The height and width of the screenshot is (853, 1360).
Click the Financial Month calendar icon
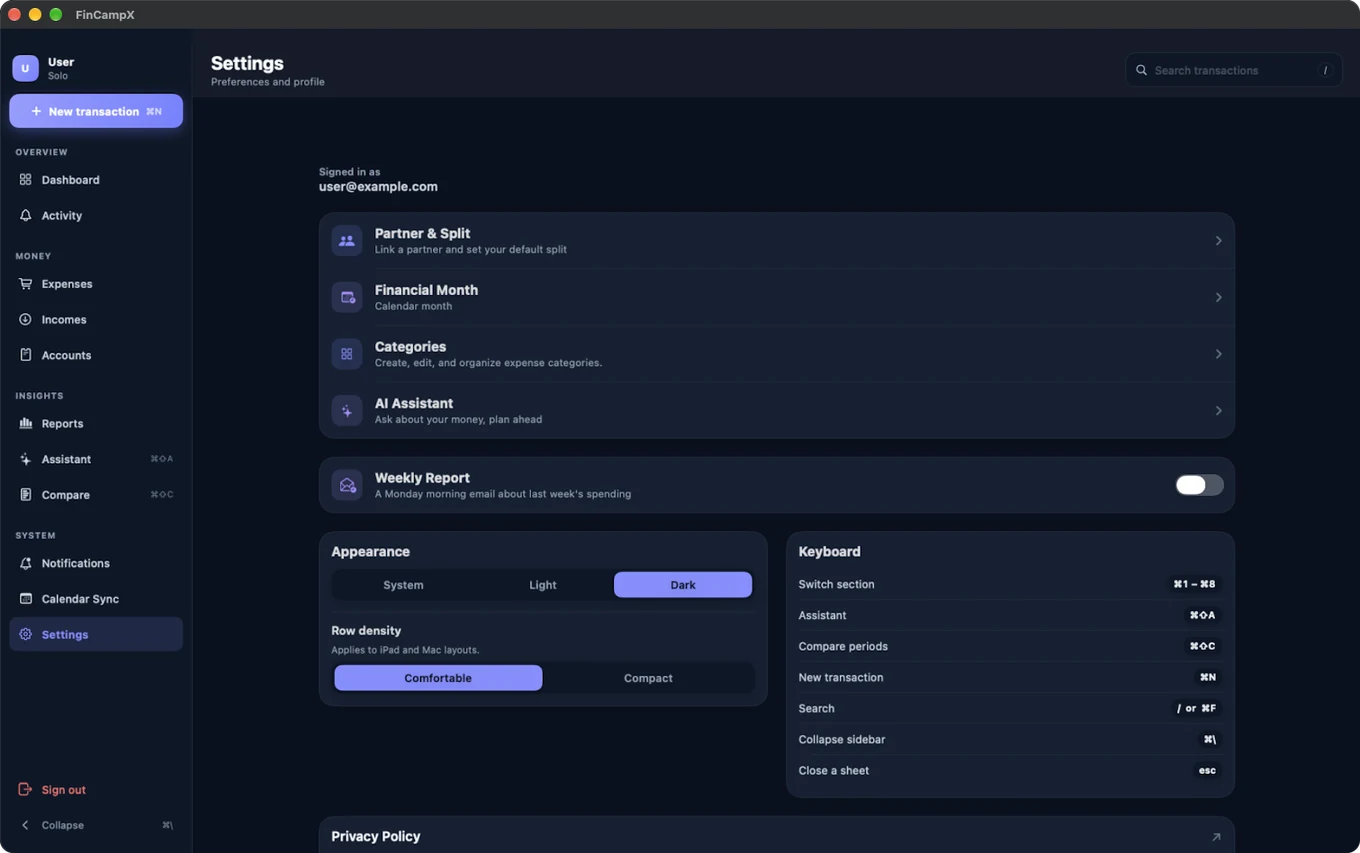(x=347, y=297)
